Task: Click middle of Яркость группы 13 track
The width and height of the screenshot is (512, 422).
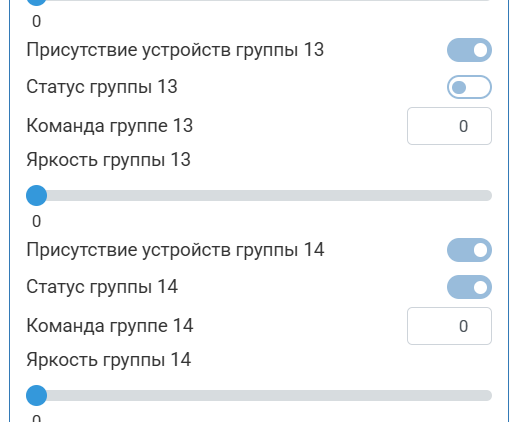Action: [x=259, y=195]
